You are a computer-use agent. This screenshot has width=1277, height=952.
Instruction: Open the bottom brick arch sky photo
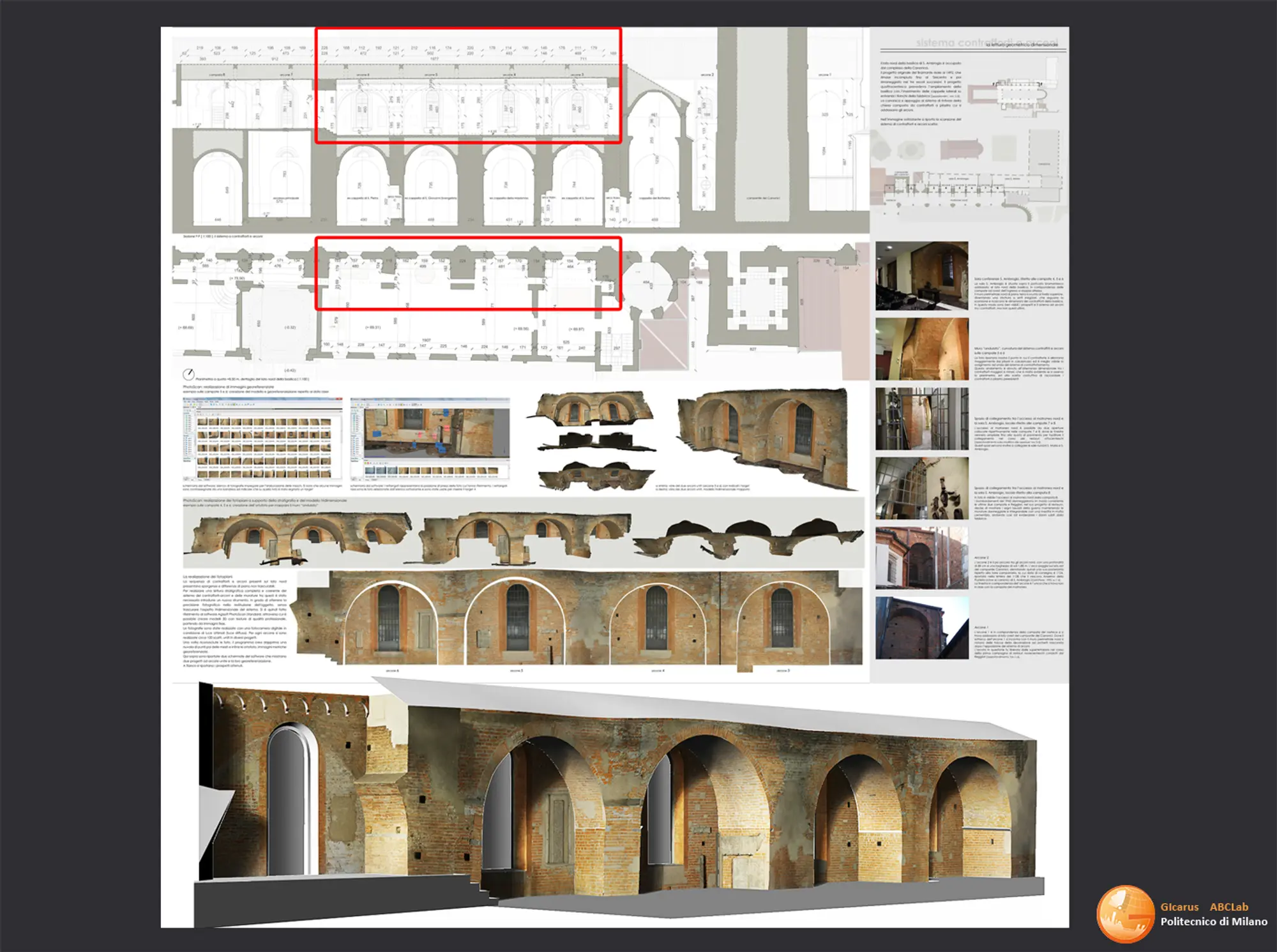point(921,628)
